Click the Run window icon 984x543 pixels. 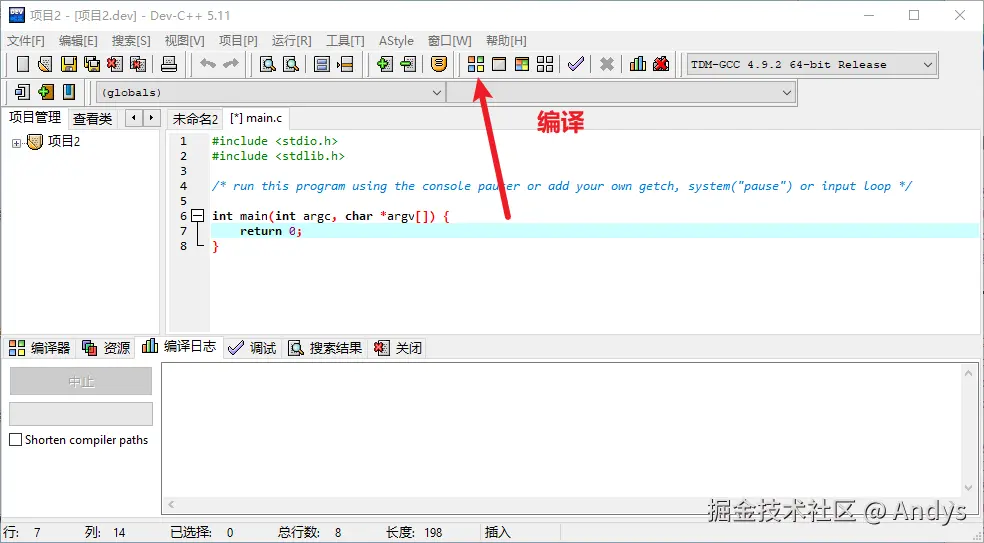pos(499,64)
